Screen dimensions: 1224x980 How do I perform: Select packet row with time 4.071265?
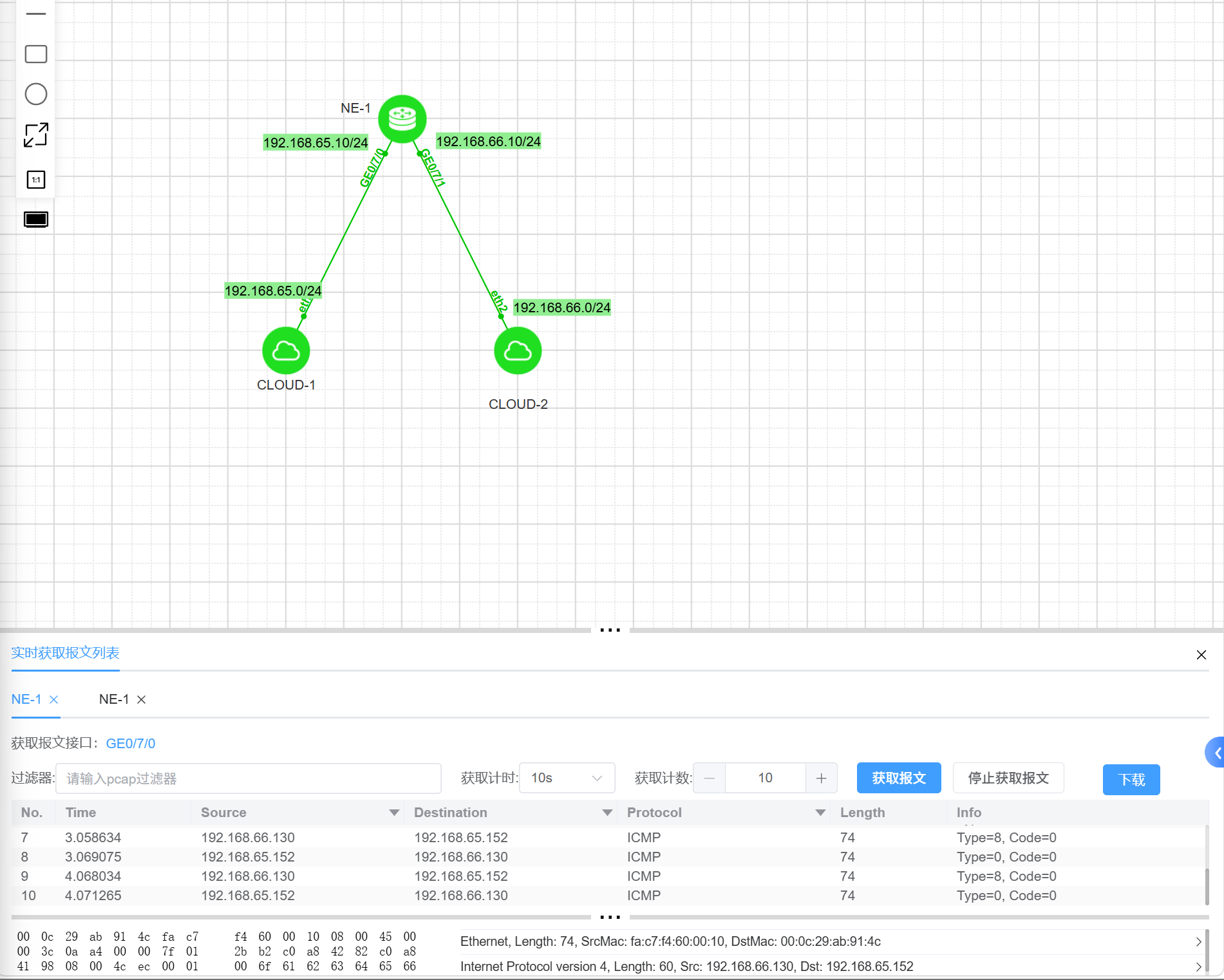(x=608, y=896)
